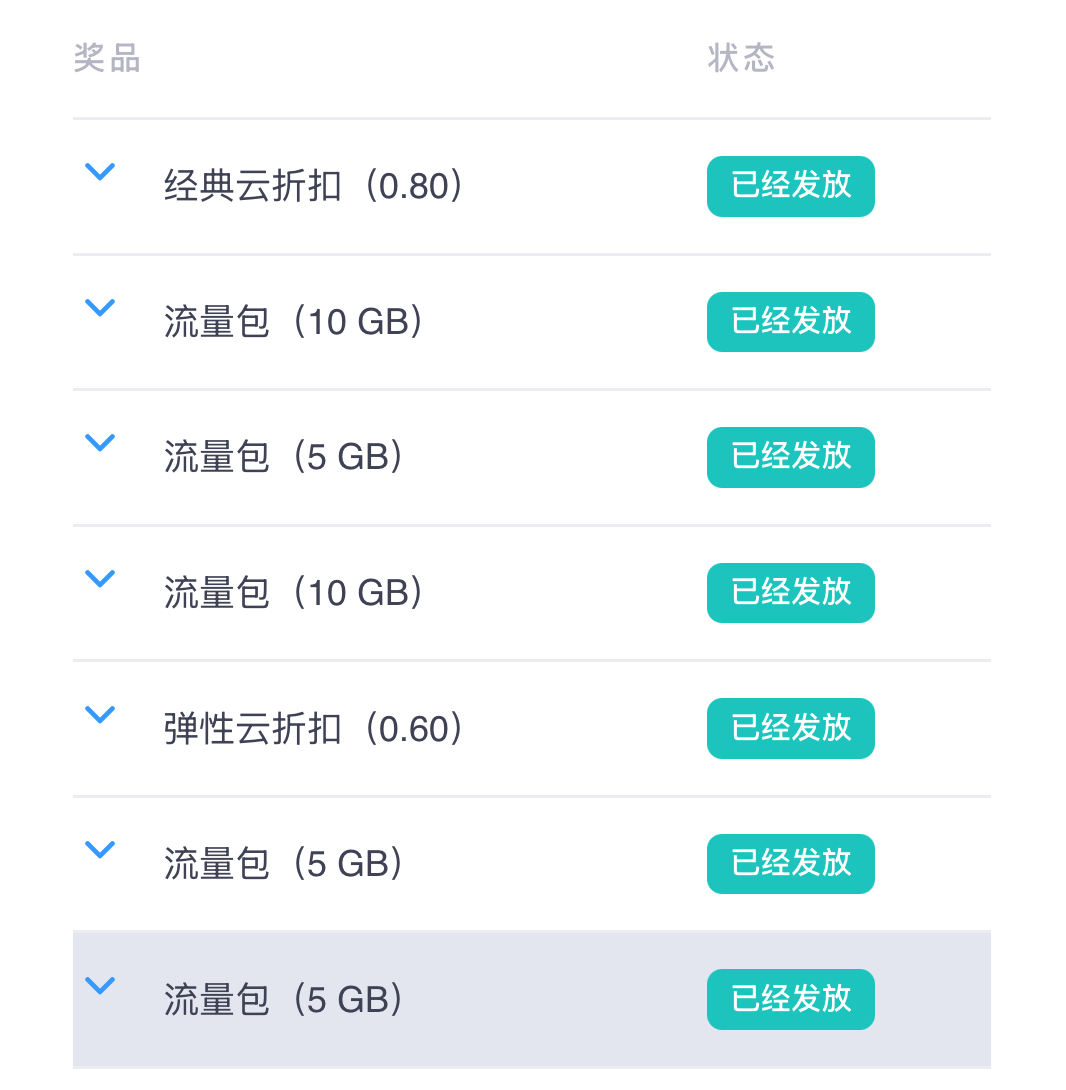Click 已经发放 badge for first 流量包 (10 GB)
The image size is (1066, 1090).
[x=790, y=322]
